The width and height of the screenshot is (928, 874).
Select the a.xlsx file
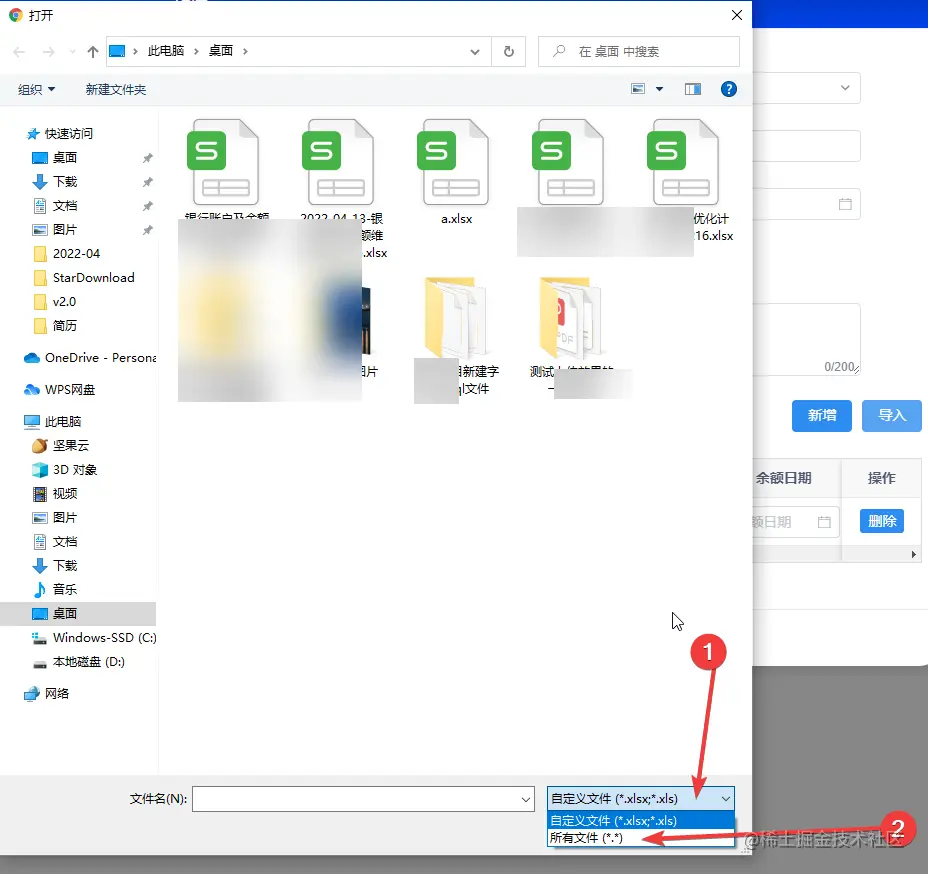[456, 172]
